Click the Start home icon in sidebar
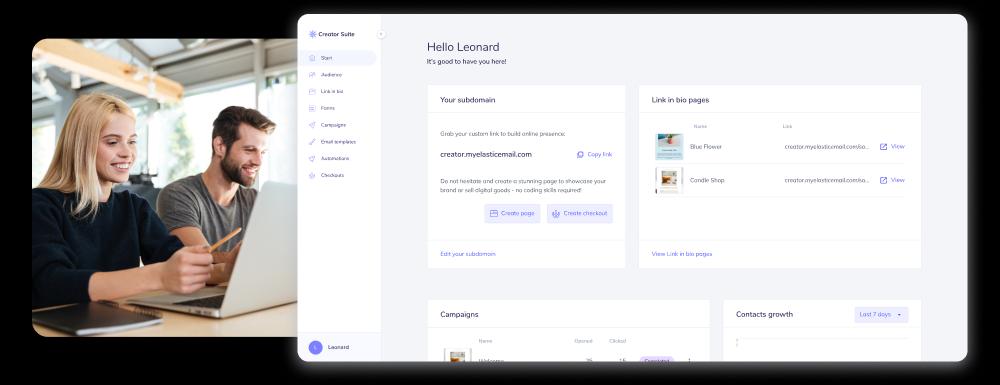The image size is (1000, 385). (x=312, y=58)
